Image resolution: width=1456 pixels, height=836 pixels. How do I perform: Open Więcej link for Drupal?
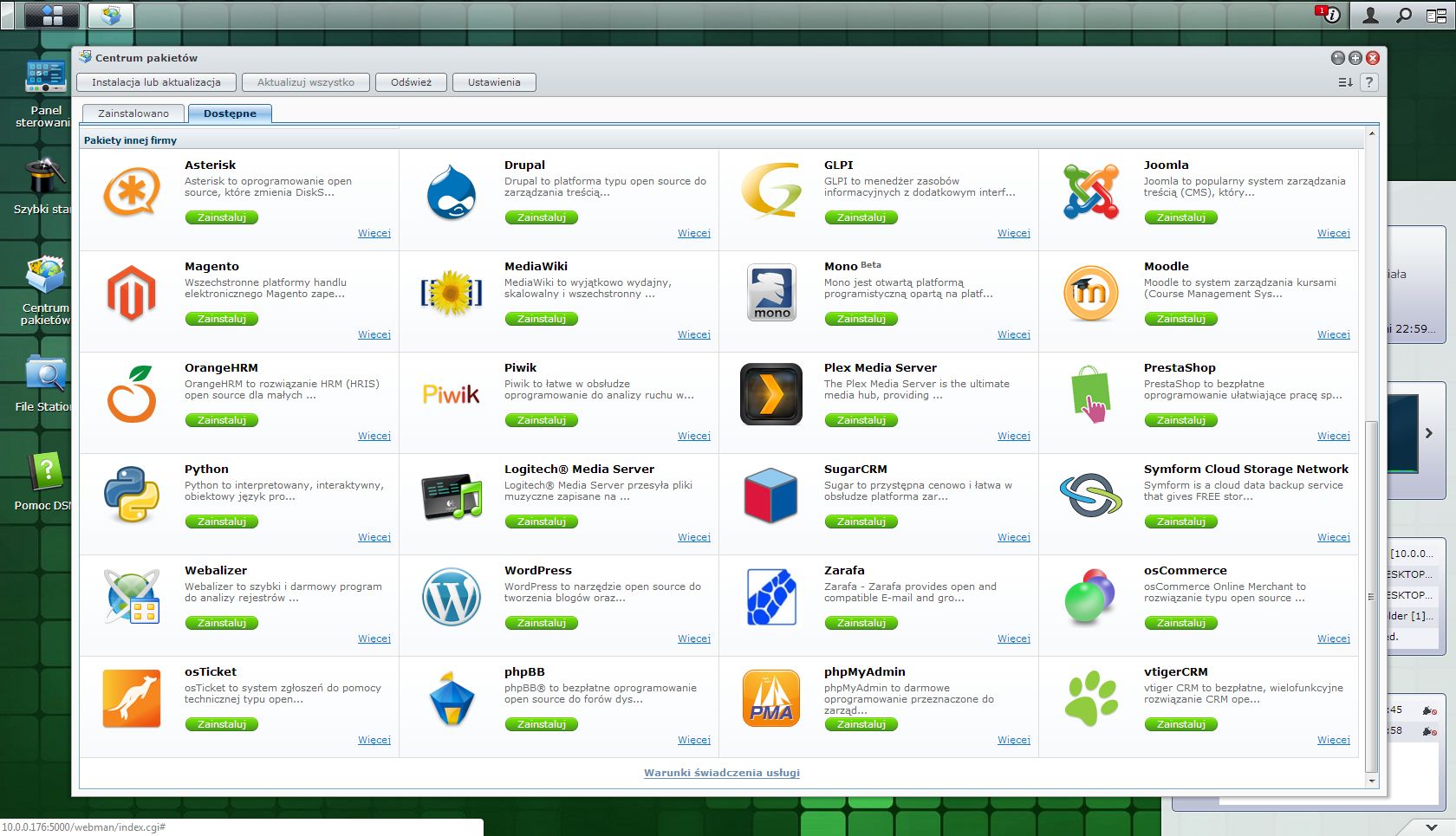(x=694, y=233)
